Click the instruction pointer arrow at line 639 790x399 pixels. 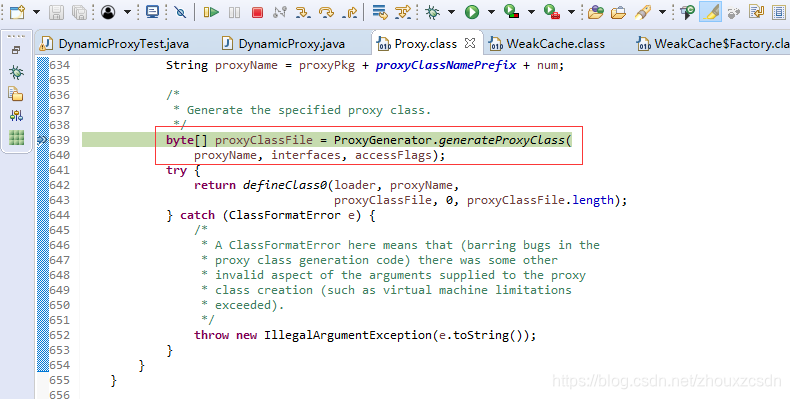[43, 140]
